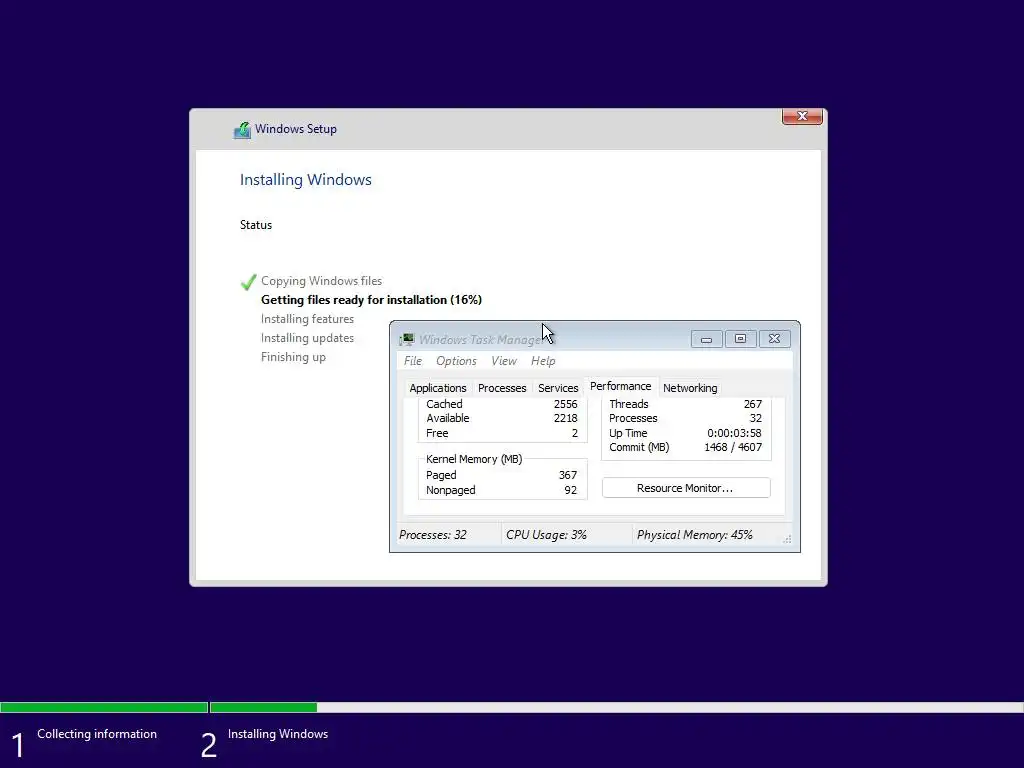Click the 'Copying Windows files' status line
Image resolution: width=1024 pixels, height=768 pixels.
321,281
